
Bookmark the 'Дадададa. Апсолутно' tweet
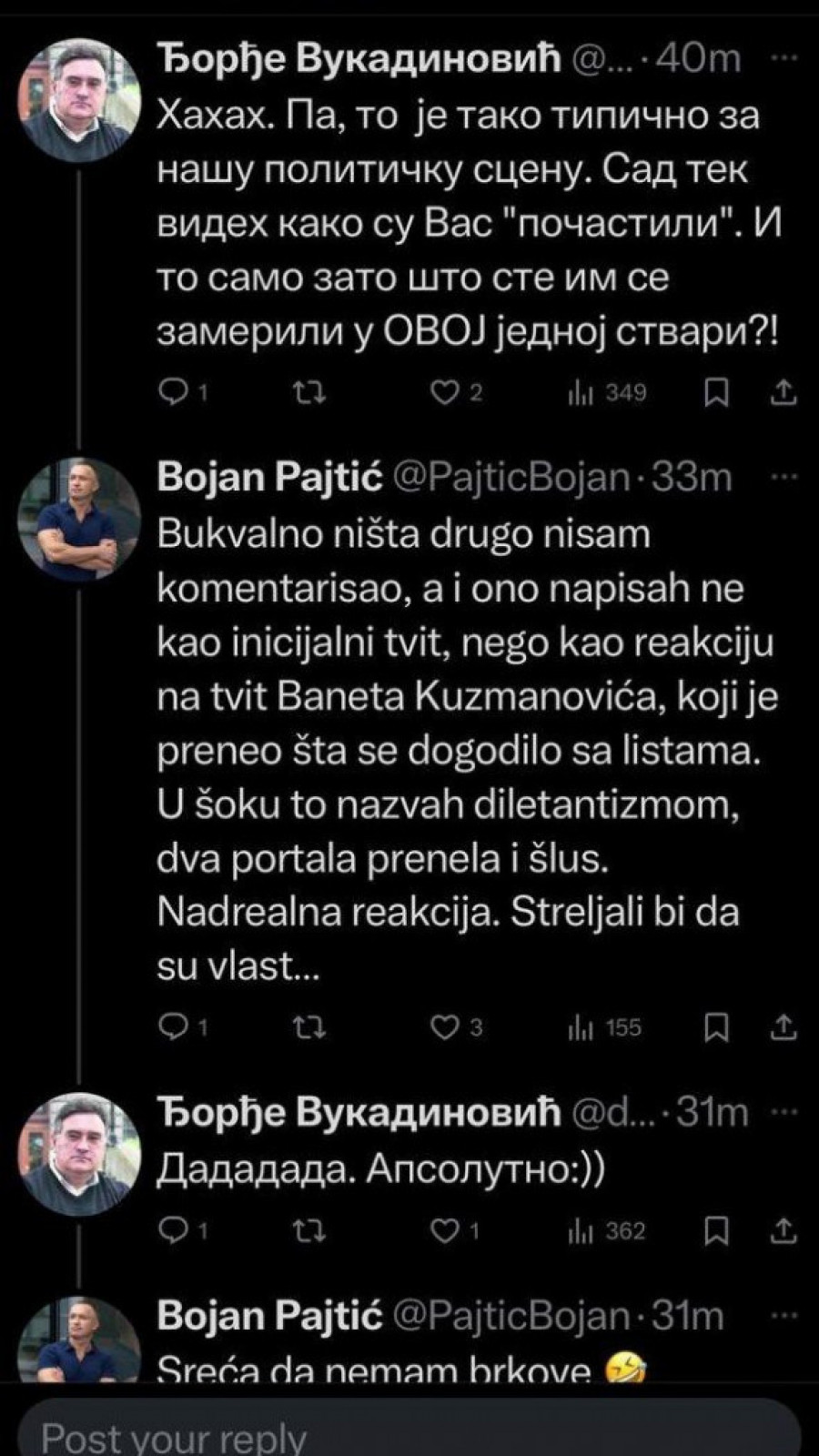coord(717,1231)
